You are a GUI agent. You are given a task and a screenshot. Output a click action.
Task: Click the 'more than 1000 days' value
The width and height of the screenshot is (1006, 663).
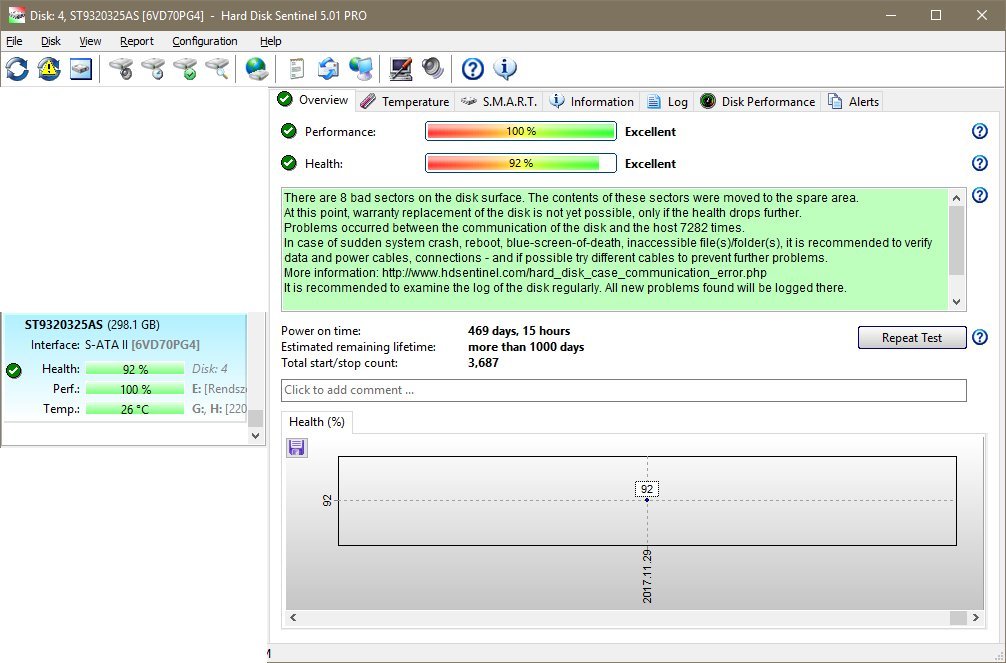[526, 347]
